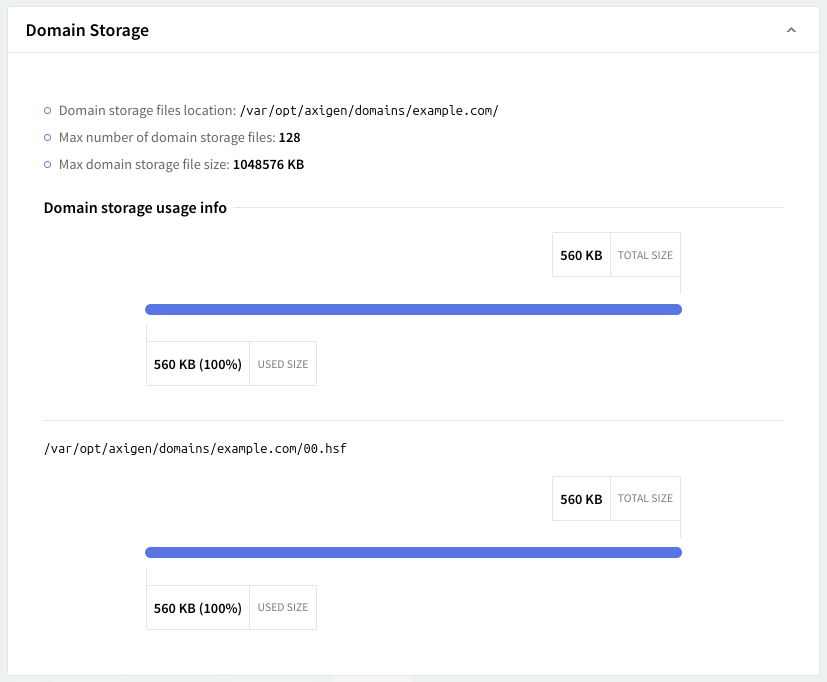This screenshot has width=827, height=682.
Task: Select the 00.hsf storage file path
Action: (195, 449)
